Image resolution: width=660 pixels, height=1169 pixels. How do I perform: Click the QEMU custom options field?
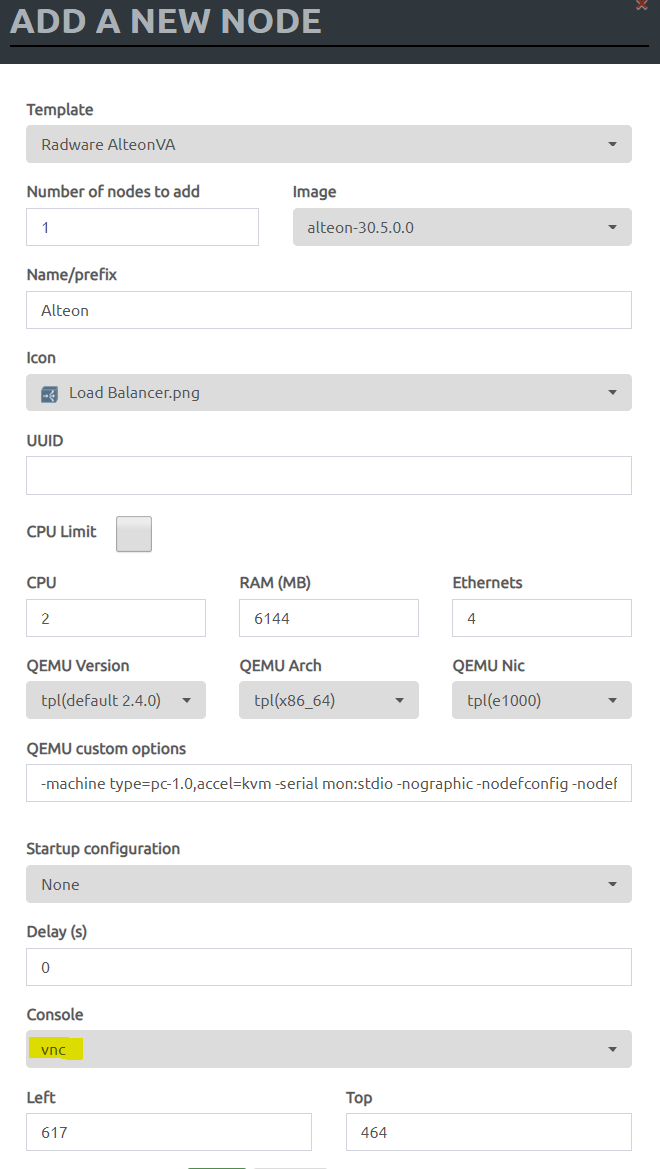click(329, 783)
